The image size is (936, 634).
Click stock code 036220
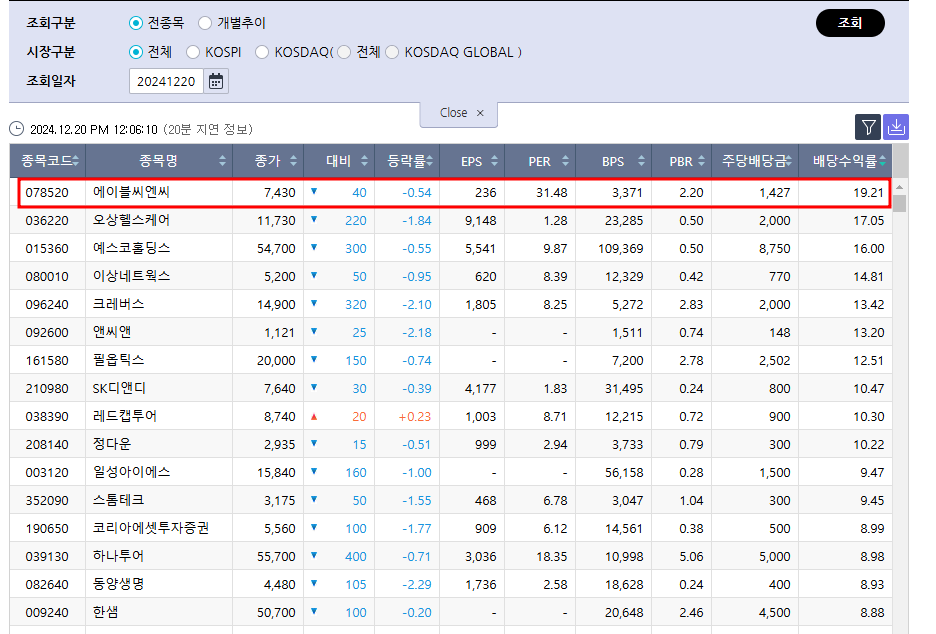pyautogui.click(x=47, y=221)
